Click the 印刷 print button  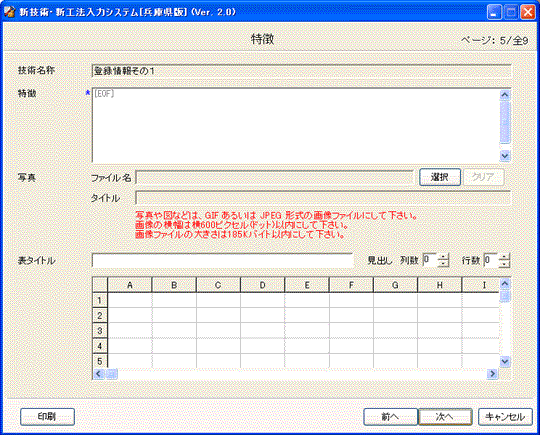point(47,417)
